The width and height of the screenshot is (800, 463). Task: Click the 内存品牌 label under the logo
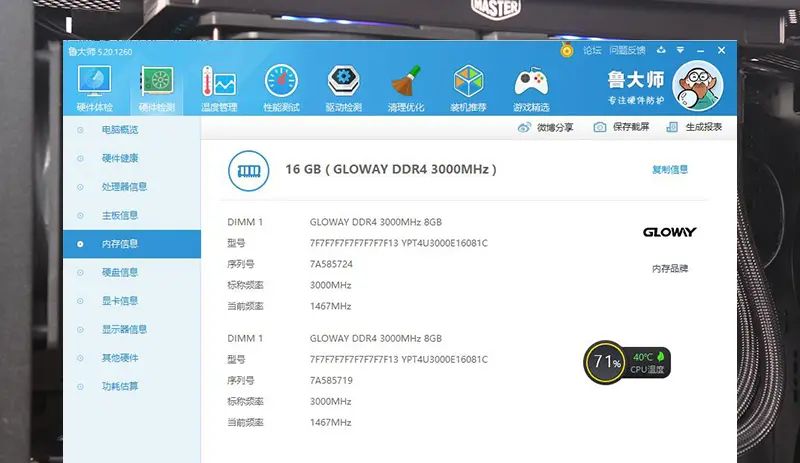(670, 269)
